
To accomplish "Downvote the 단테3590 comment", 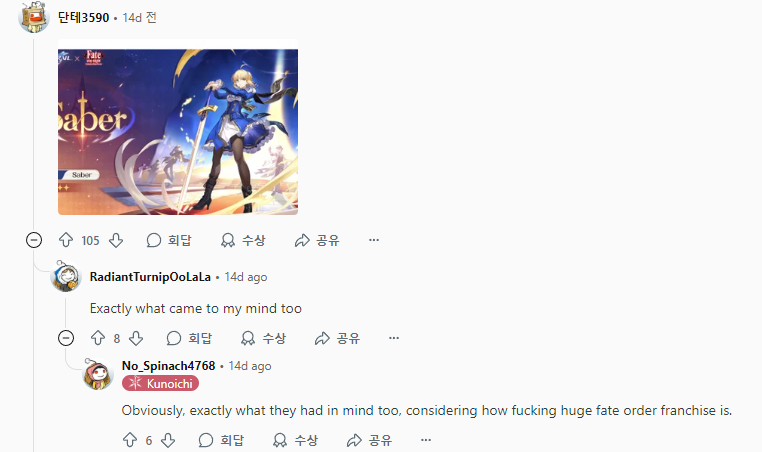I will tap(116, 240).
